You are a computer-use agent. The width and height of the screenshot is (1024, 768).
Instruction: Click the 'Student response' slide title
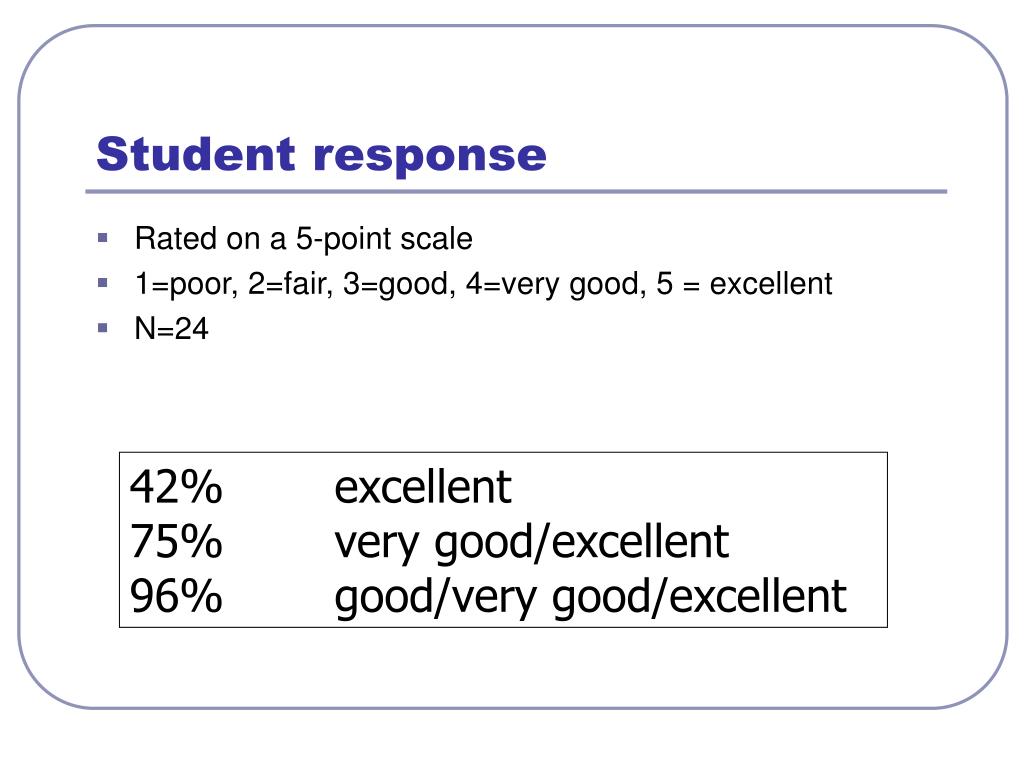click(321, 155)
